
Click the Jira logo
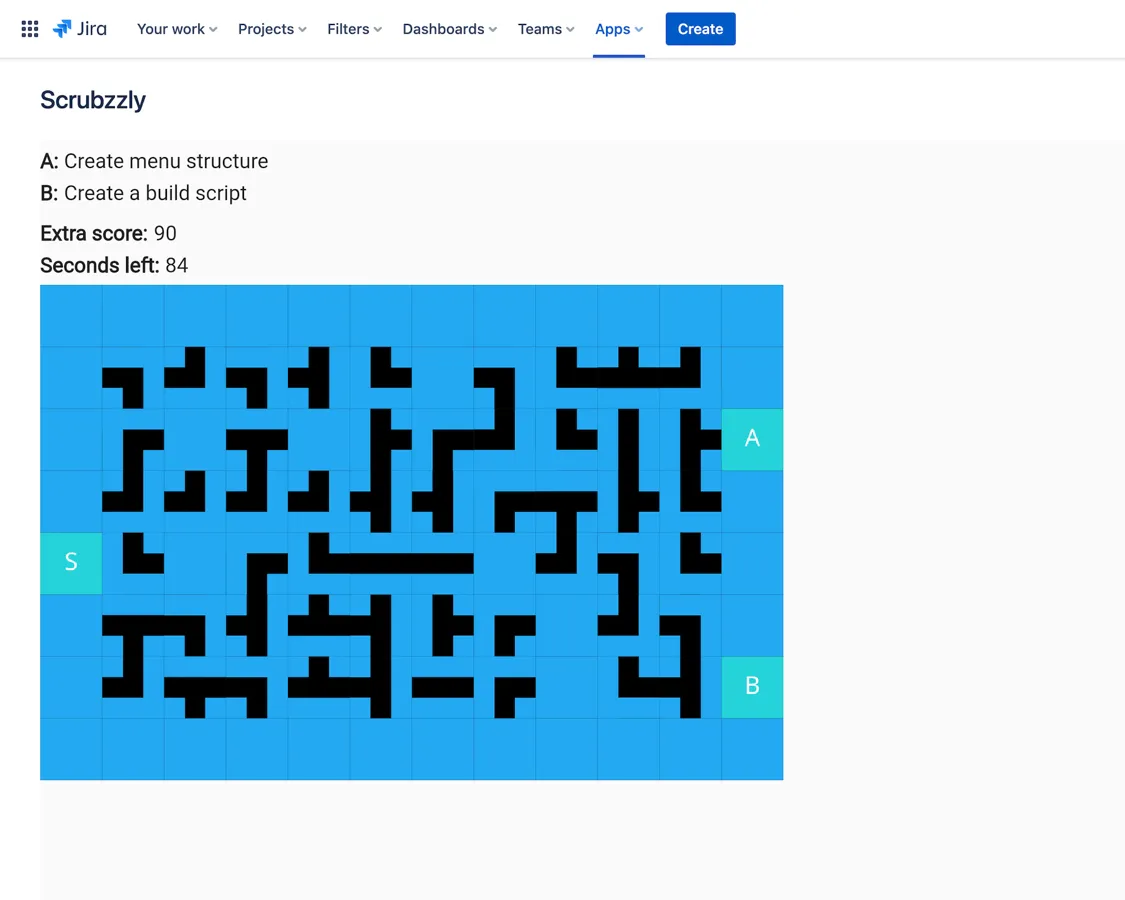click(x=80, y=29)
